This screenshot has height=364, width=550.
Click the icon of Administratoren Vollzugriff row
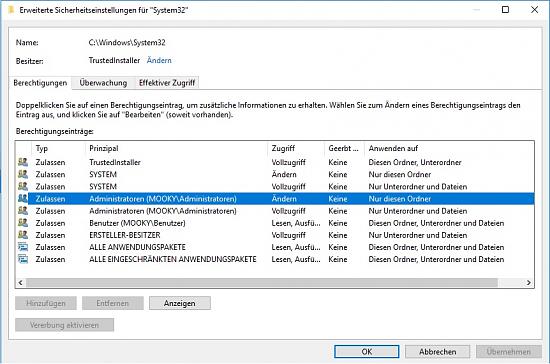pos(23,211)
